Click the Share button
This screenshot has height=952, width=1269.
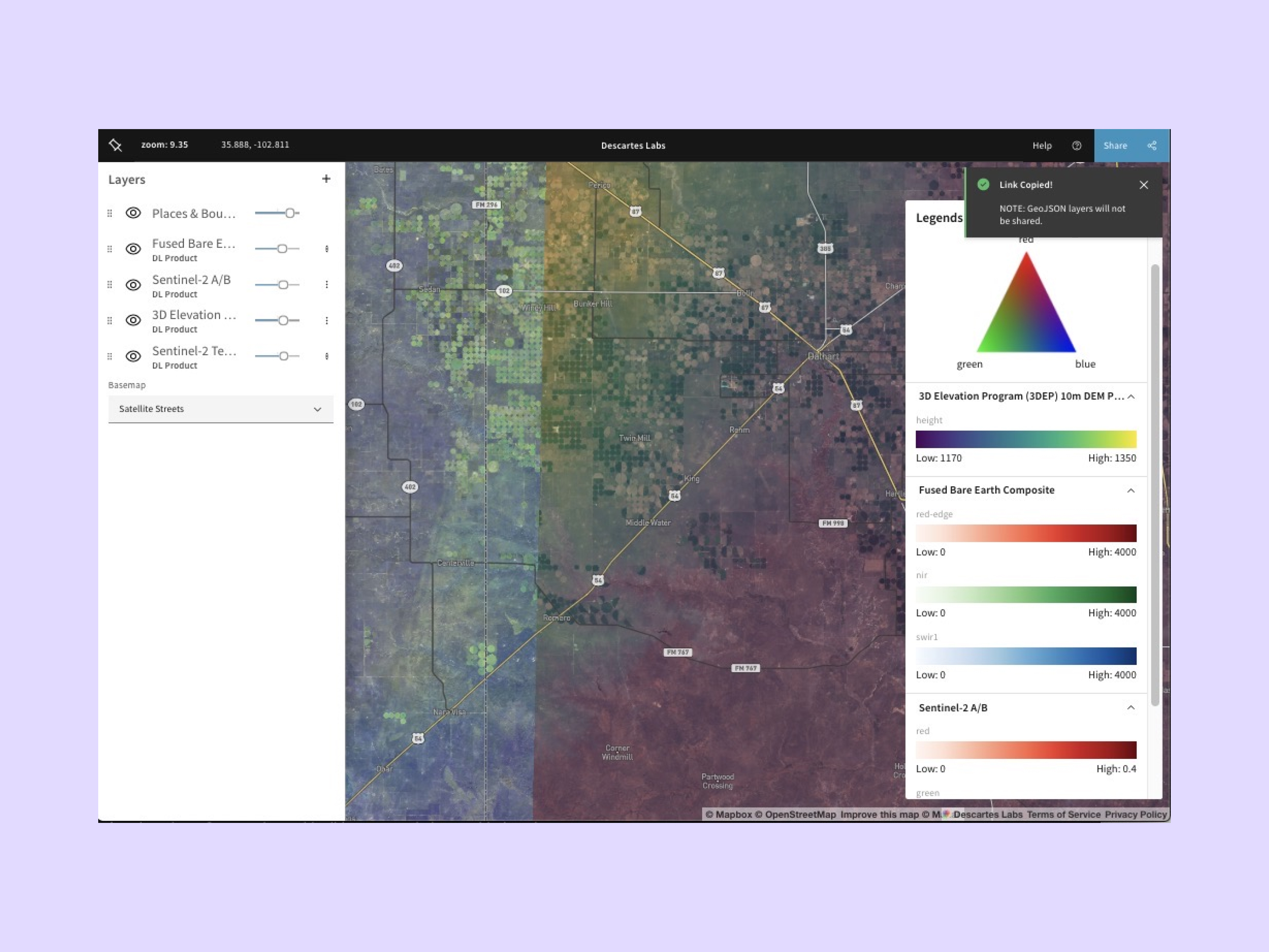coord(1115,145)
